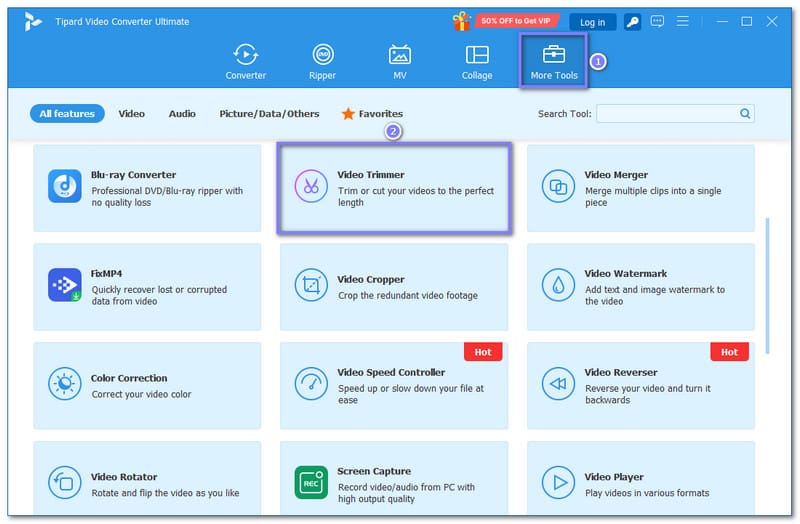Screen dimensions: 800x524
Task: Click the FixMP4 title
Action: (x=107, y=273)
